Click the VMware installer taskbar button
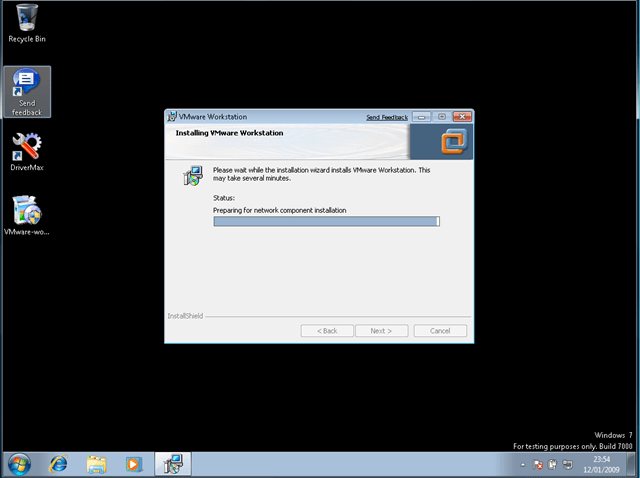Screen dimensions: 640x478 point(173,464)
